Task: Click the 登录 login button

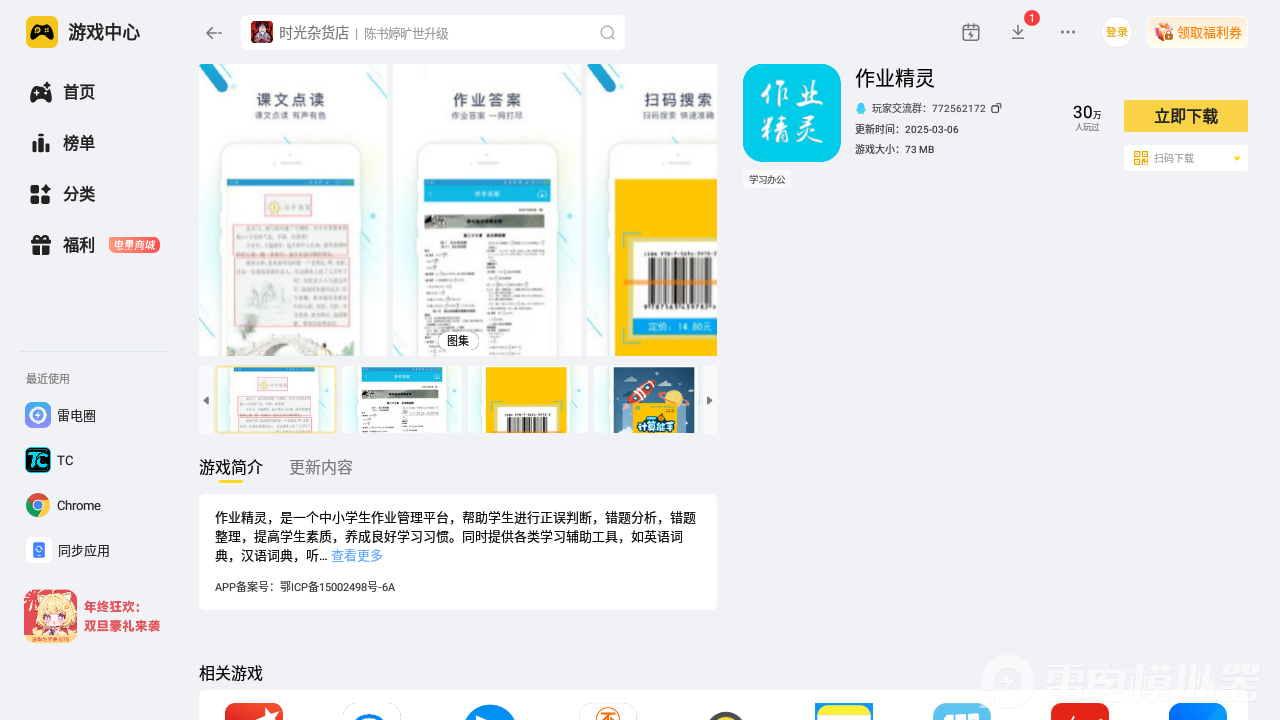Action: [x=1117, y=32]
